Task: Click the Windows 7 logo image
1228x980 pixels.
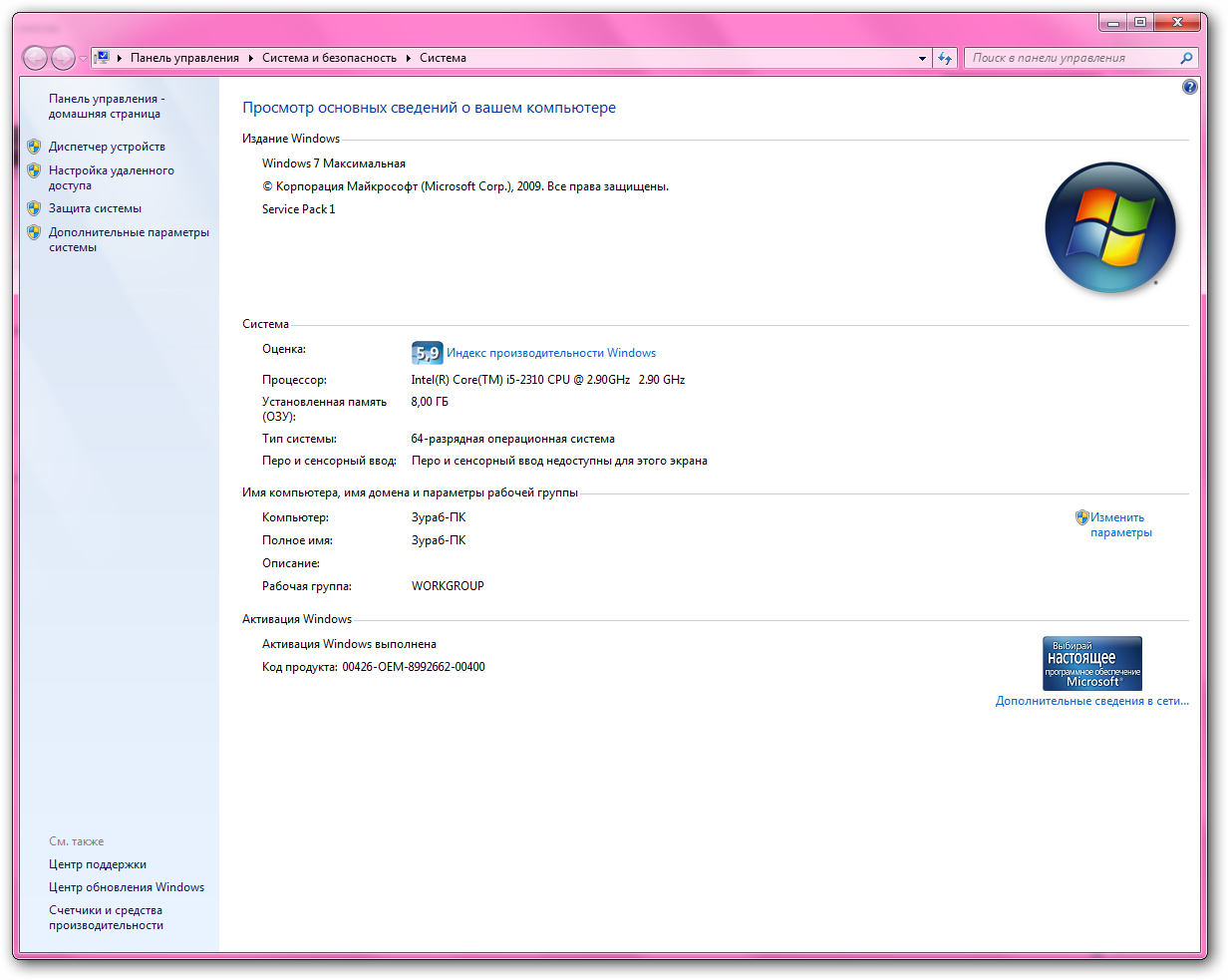Action: pos(1110,227)
